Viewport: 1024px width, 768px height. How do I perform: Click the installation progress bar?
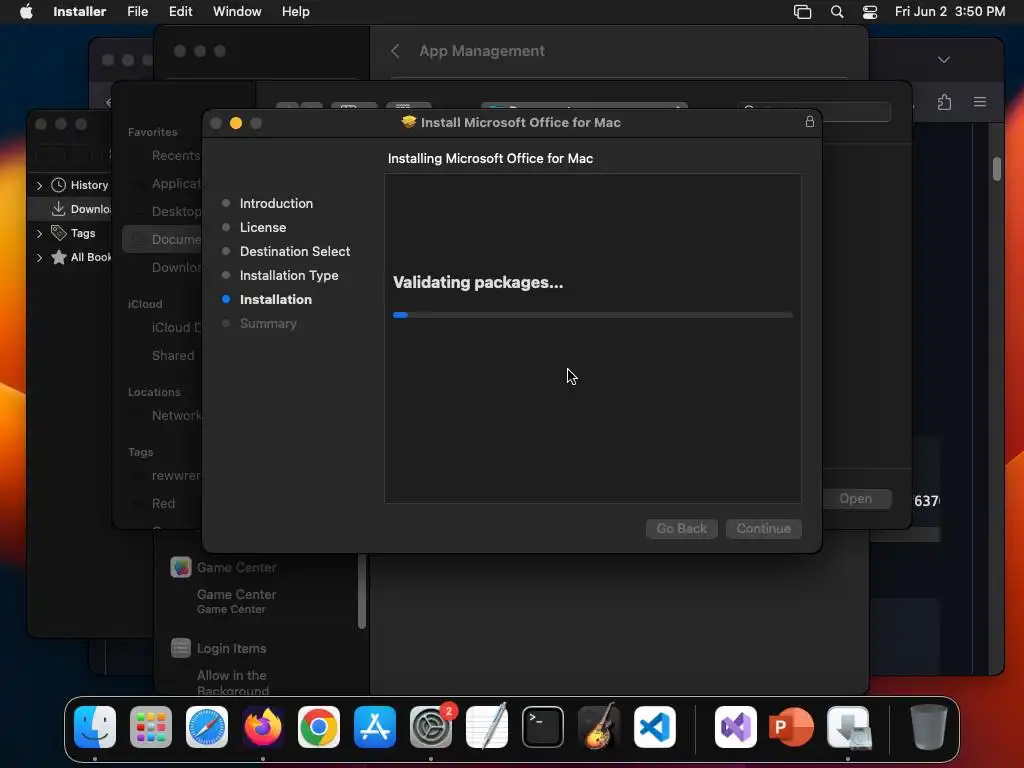593,315
